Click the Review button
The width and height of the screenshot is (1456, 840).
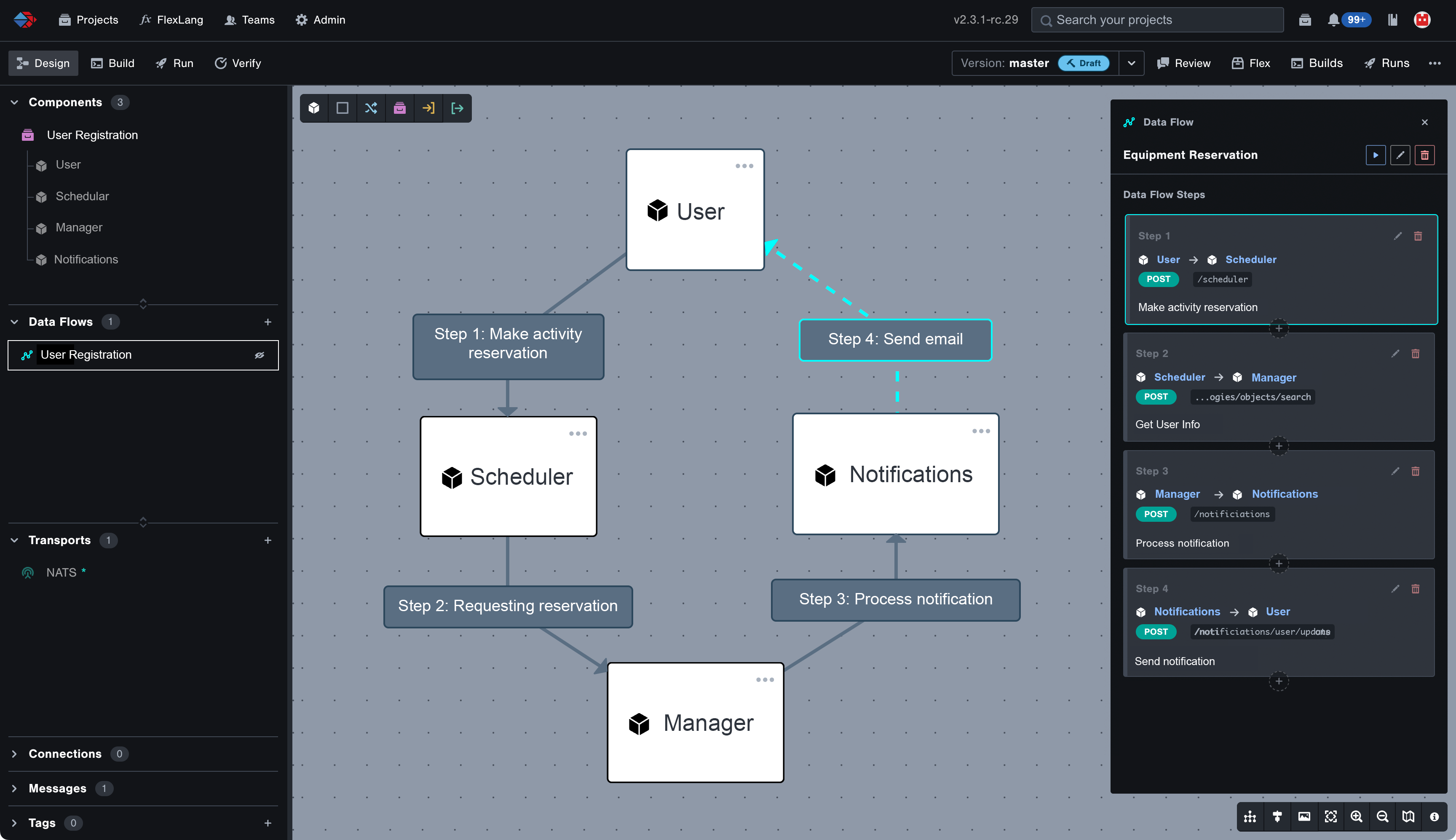pyautogui.click(x=1183, y=63)
